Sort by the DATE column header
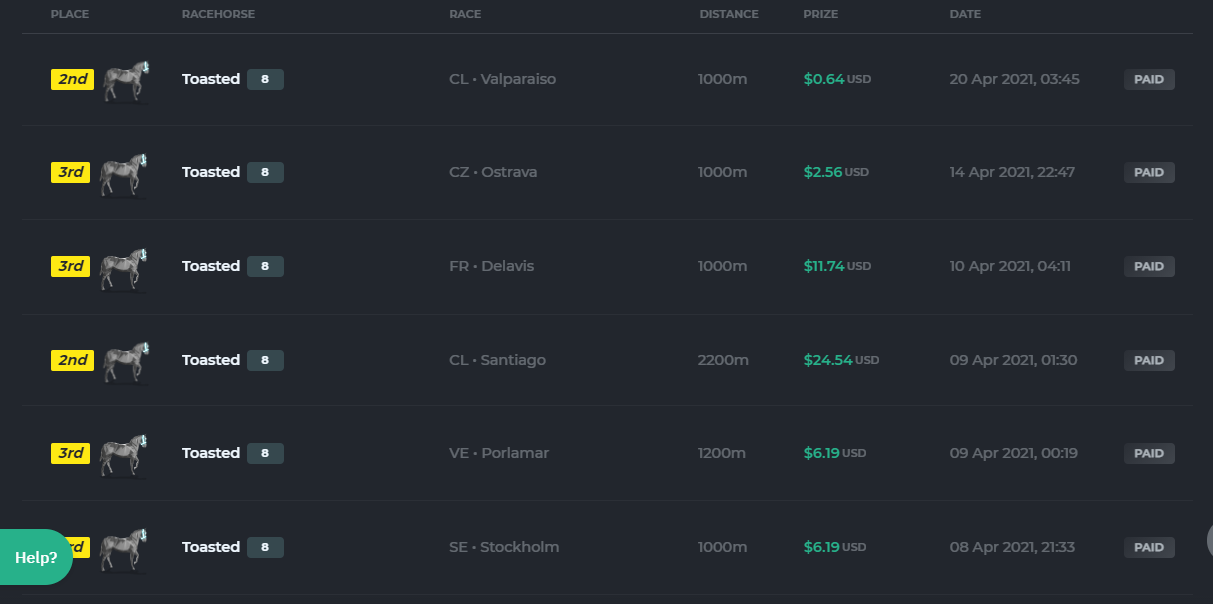1213x604 pixels. tap(965, 14)
